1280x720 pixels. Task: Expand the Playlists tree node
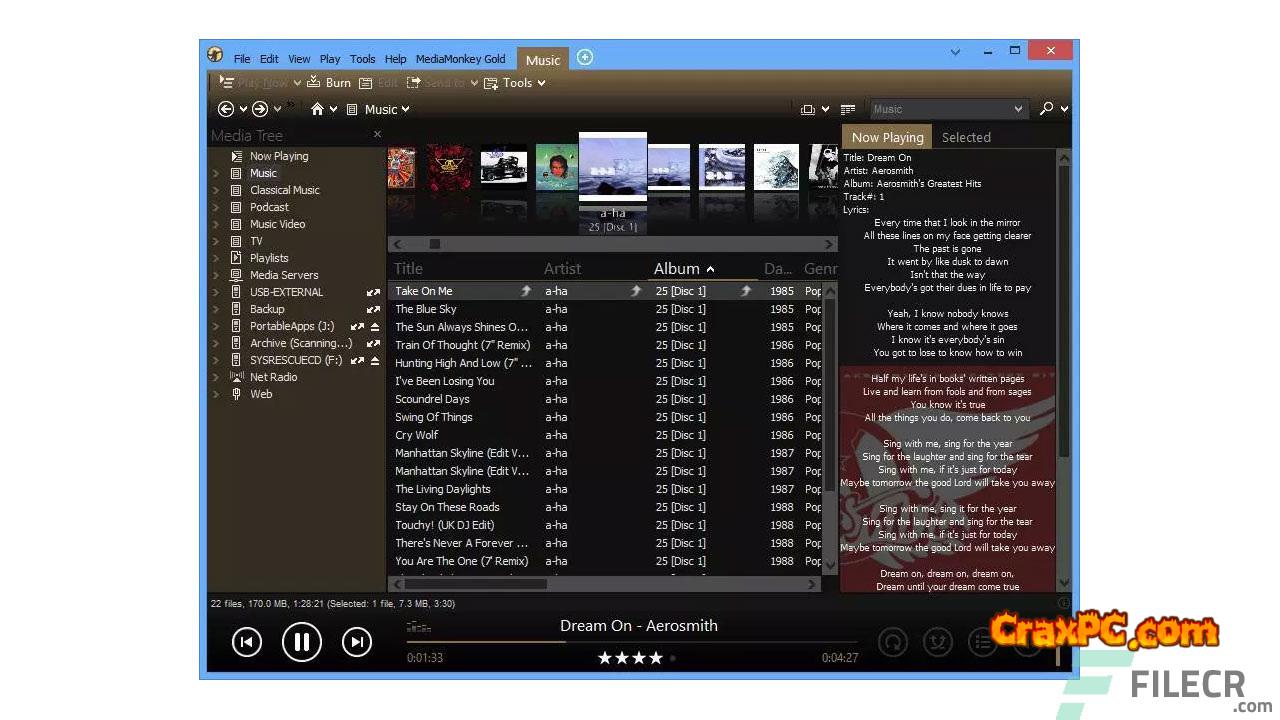click(216, 258)
